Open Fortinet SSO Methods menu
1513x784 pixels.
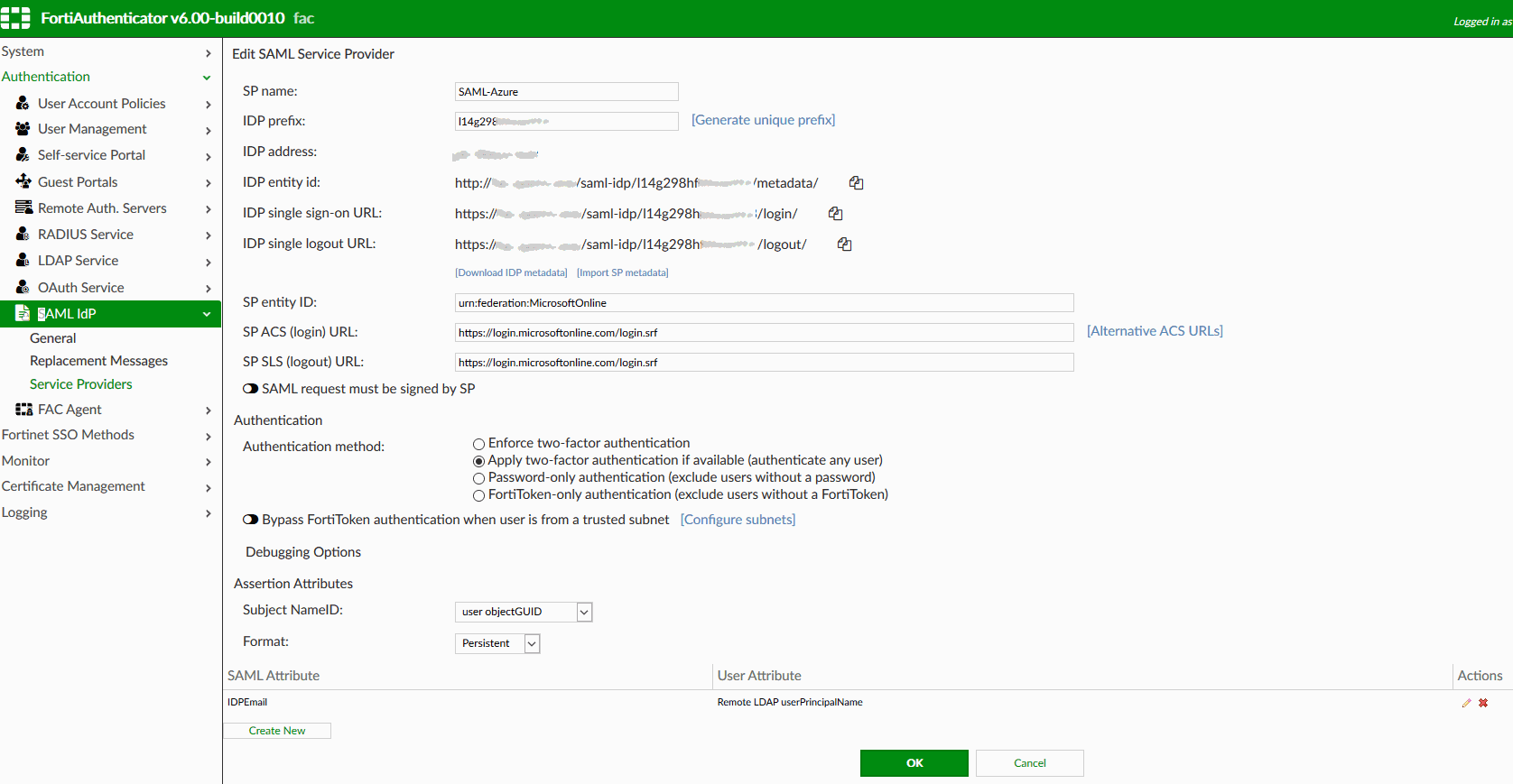68,435
